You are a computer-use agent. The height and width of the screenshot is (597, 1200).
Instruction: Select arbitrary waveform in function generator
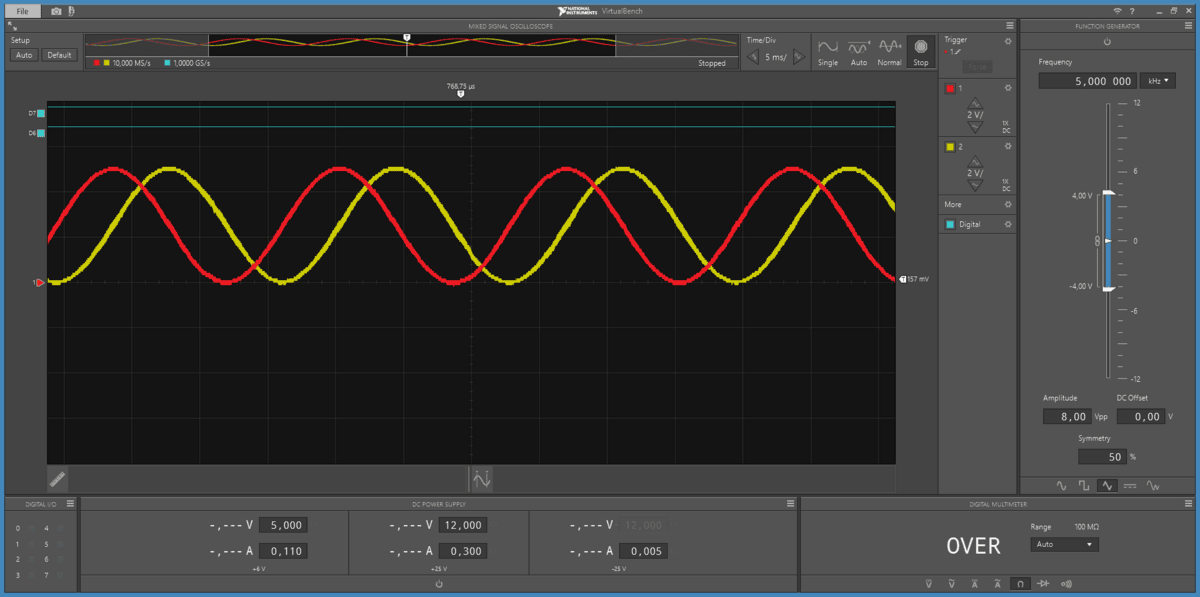click(x=1153, y=485)
